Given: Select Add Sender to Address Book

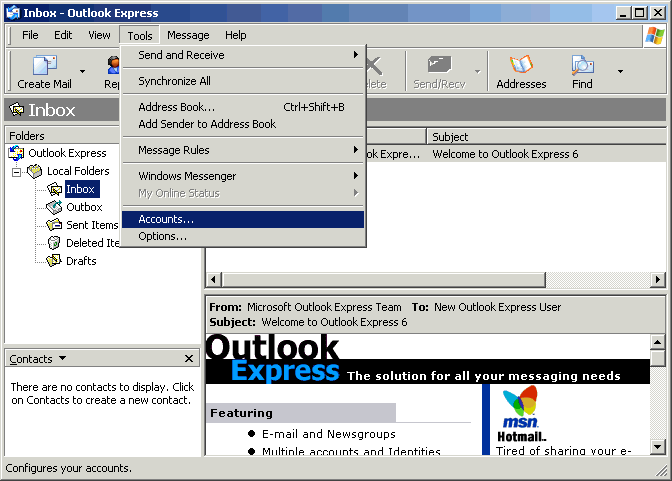Looking at the screenshot, I should tap(243, 124).
